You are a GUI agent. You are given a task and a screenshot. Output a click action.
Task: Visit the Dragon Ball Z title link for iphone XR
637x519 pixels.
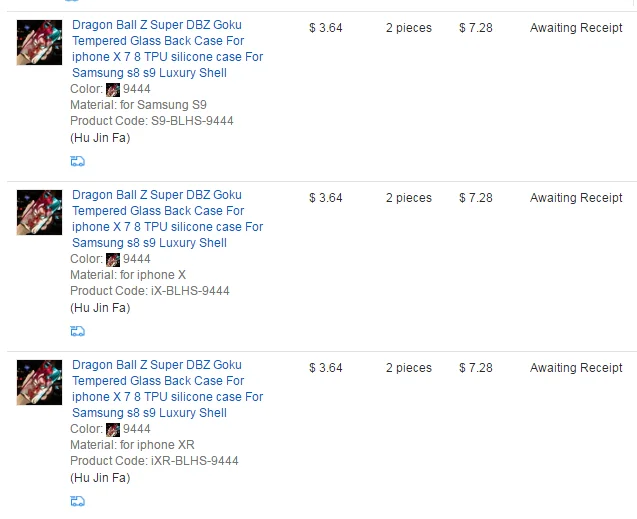(x=167, y=389)
